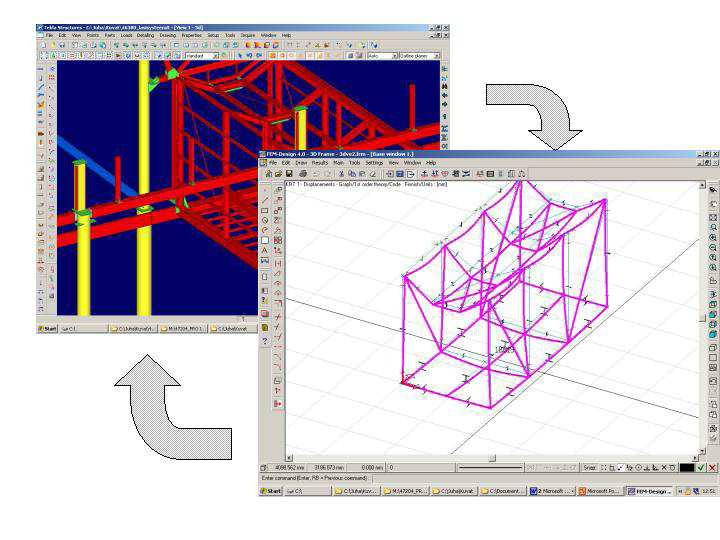Image resolution: width=720 pixels, height=540 pixels.
Task: Open Properties menu in Tekla Structures
Action: coord(191,35)
